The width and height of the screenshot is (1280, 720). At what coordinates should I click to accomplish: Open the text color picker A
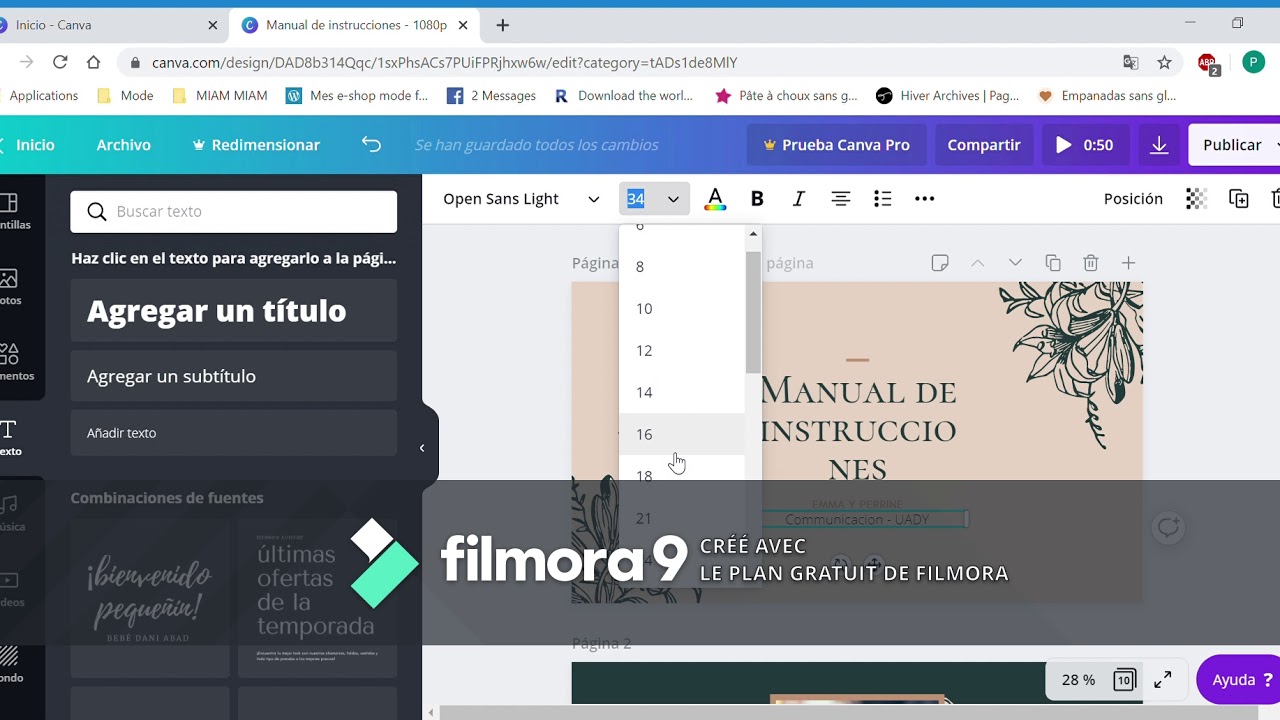coord(715,199)
